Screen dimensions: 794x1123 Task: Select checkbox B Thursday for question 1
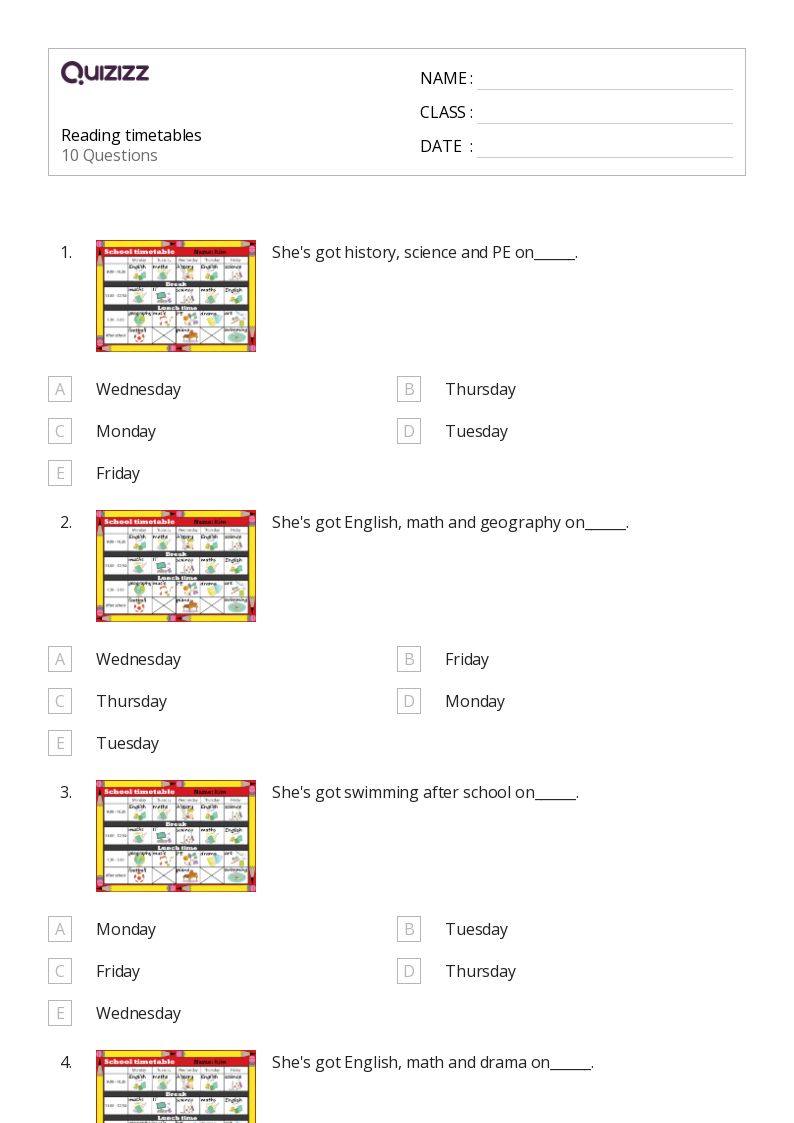click(x=408, y=389)
